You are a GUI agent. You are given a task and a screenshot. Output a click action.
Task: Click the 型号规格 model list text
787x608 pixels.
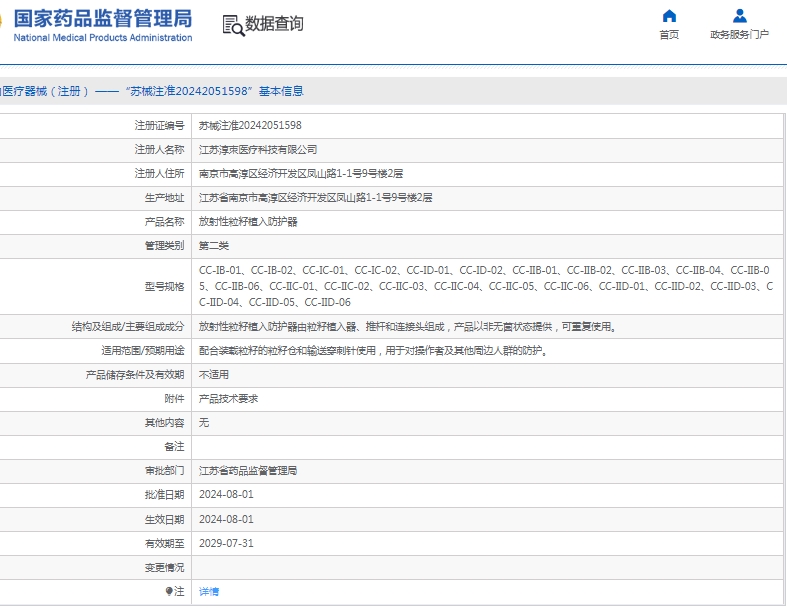484,286
